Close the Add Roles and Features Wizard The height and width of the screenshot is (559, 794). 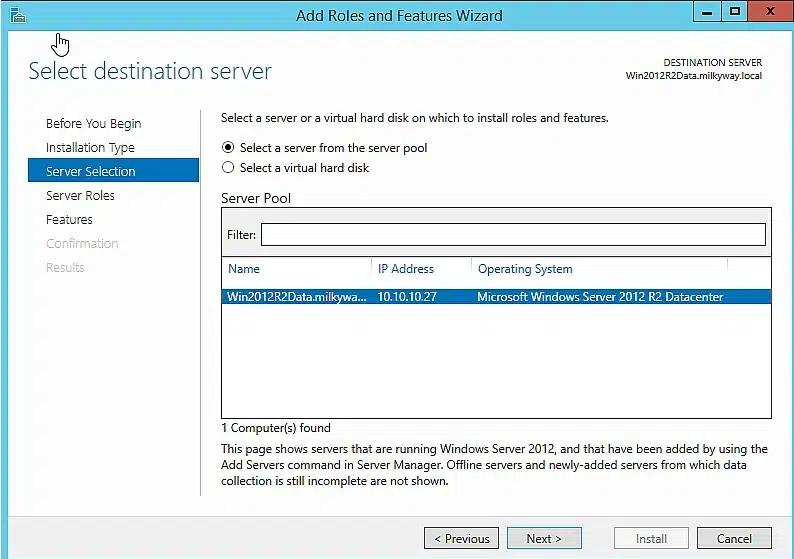click(x=770, y=12)
